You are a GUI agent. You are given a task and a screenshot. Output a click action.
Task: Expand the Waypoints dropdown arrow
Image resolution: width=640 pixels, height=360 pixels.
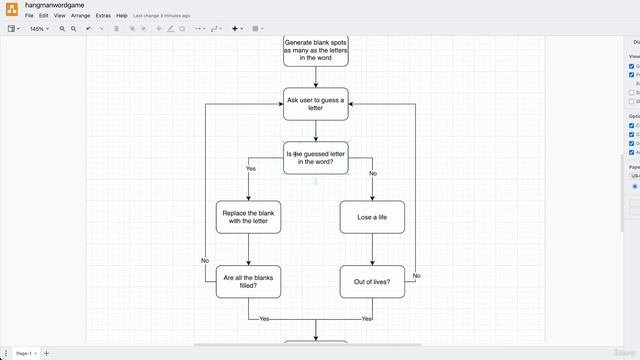pyautogui.click(x=220, y=29)
